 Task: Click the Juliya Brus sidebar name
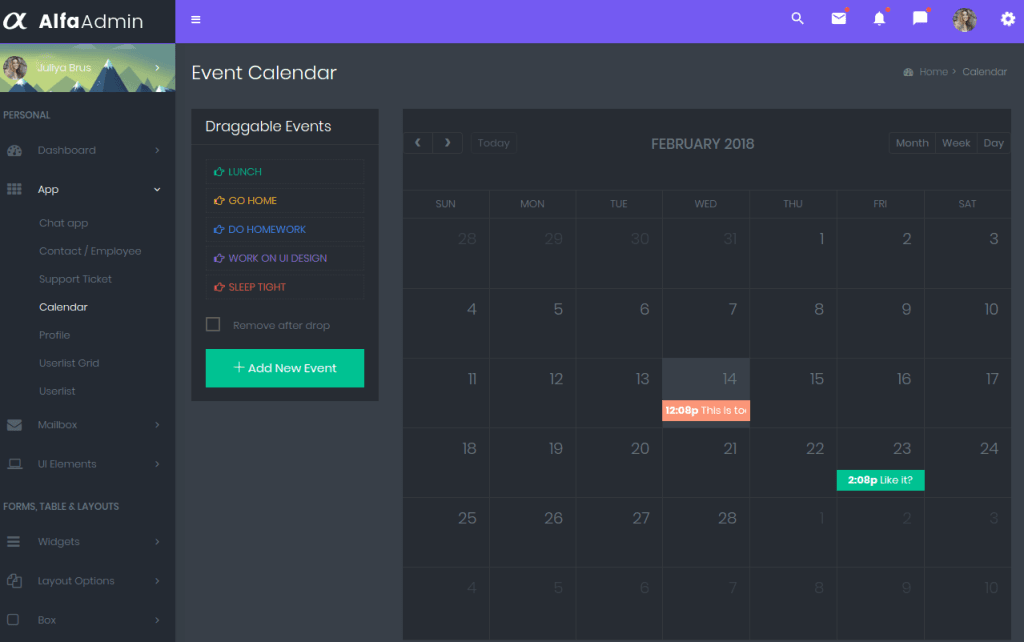64,68
